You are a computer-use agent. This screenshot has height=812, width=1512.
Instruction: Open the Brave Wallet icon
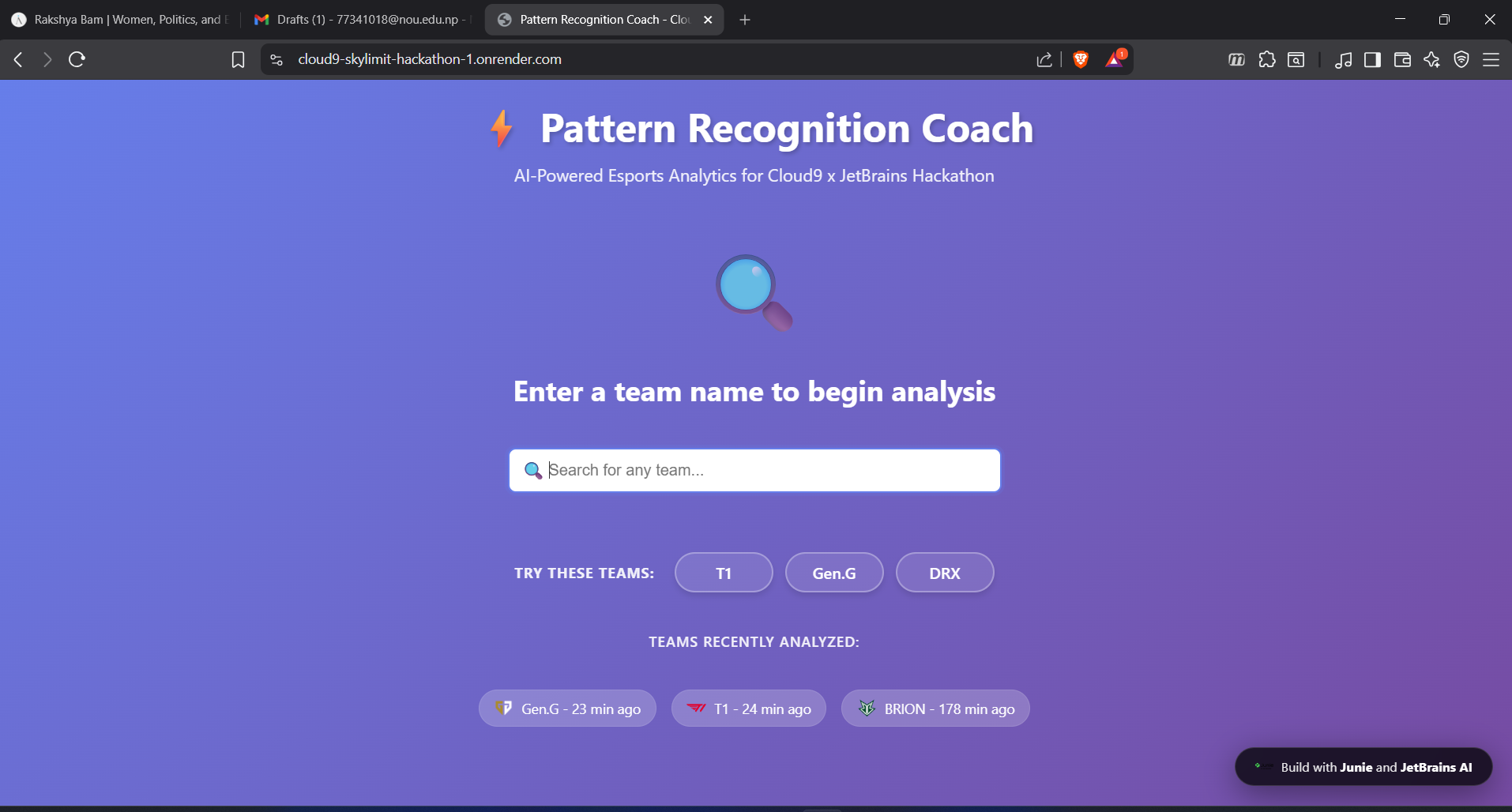tap(1402, 59)
